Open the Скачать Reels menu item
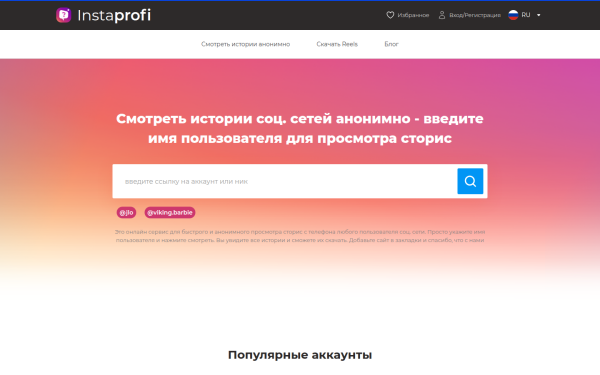The image size is (600, 375). [x=337, y=44]
